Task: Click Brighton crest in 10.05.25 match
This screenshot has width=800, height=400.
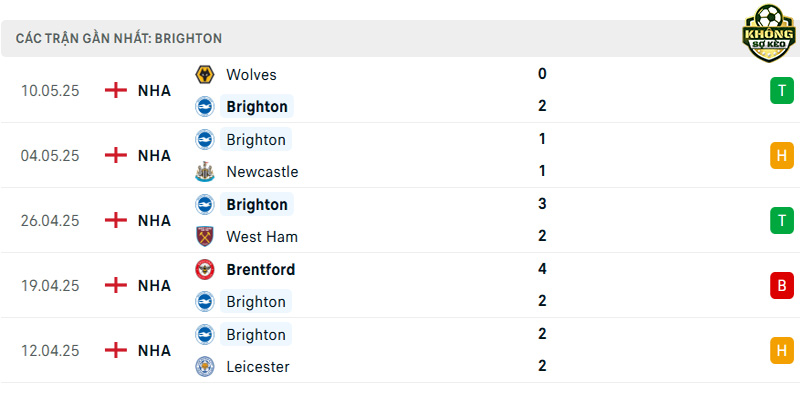Action: [205, 107]
